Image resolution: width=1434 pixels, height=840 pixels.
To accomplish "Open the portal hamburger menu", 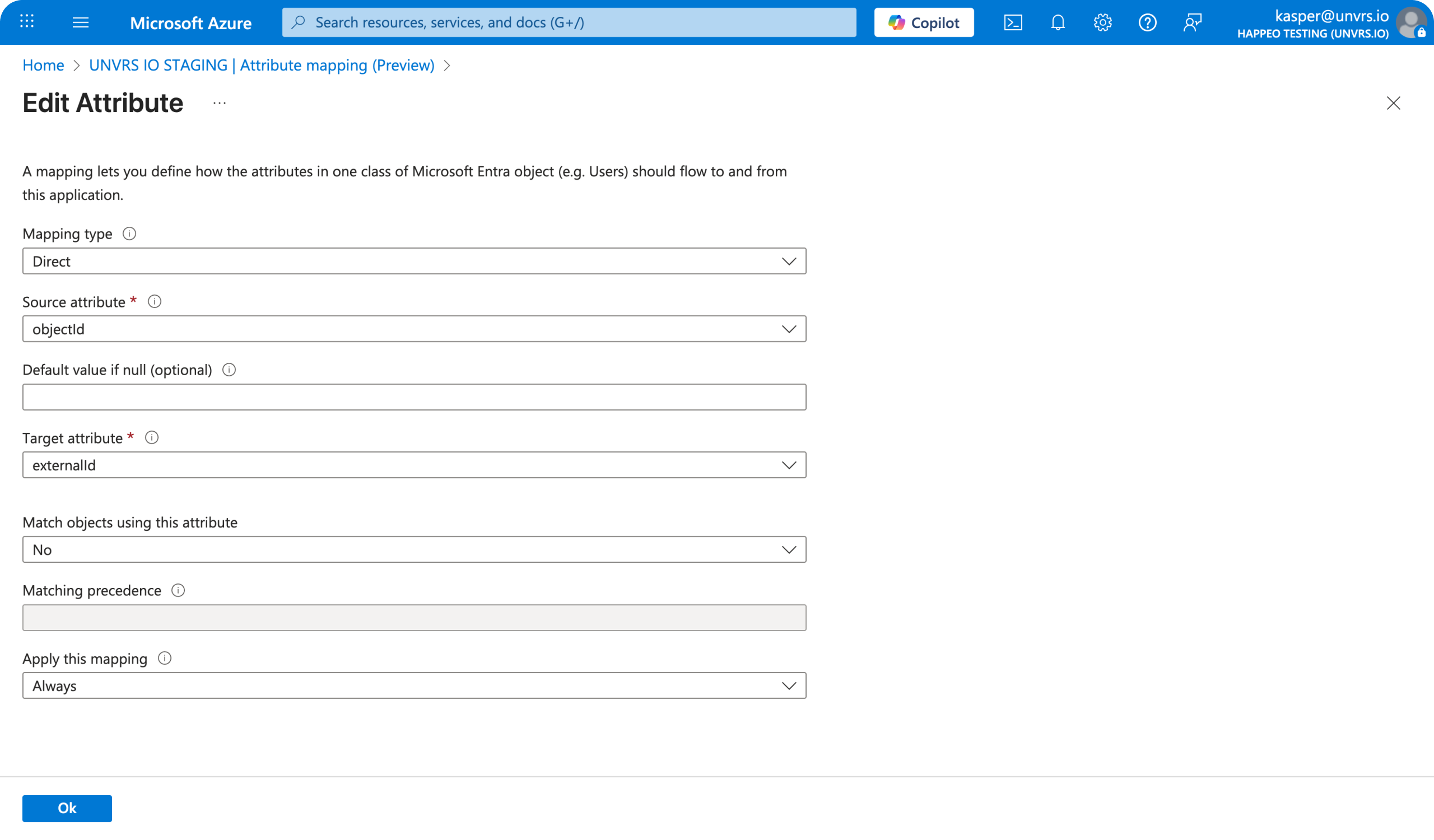I will (x=81, y=22).
